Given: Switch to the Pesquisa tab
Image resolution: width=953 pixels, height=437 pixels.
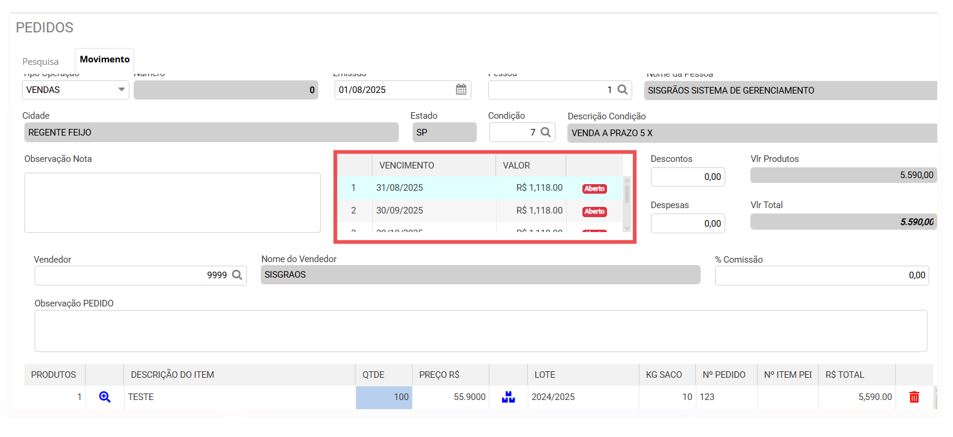Looking at the screenshot, I should click(41, 61).
